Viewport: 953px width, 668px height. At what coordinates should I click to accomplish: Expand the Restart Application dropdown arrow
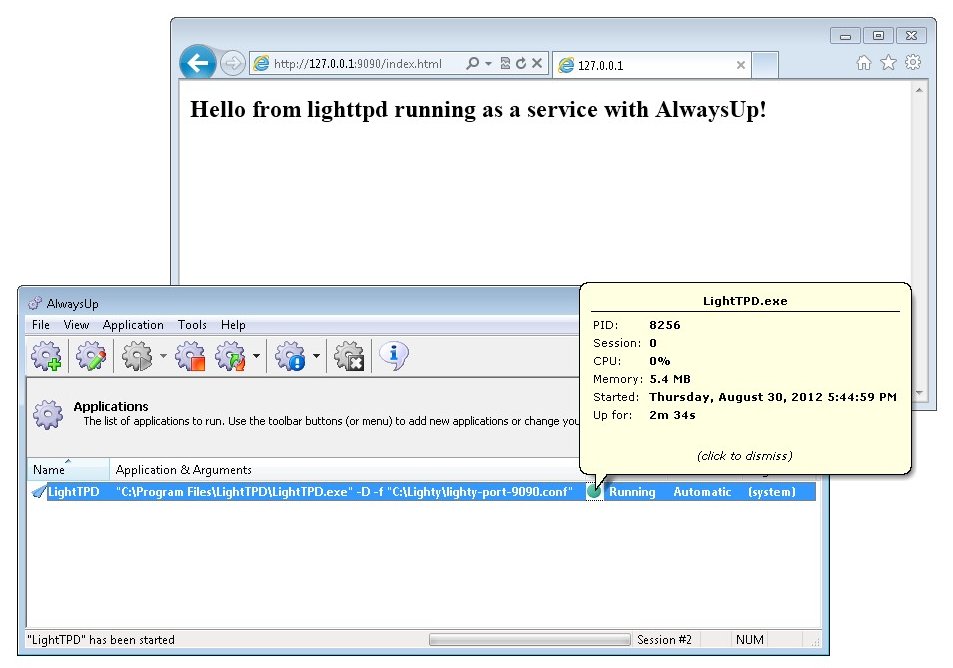(x=256, y=356)
